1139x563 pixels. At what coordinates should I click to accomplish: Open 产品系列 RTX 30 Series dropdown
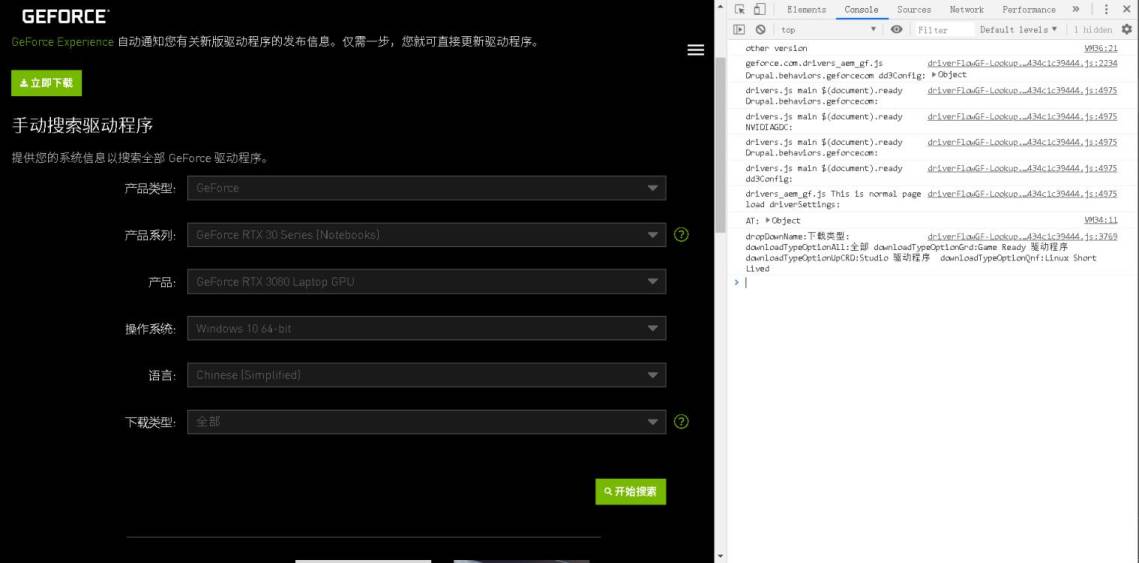pyautogui.click(x=426, y=235)
